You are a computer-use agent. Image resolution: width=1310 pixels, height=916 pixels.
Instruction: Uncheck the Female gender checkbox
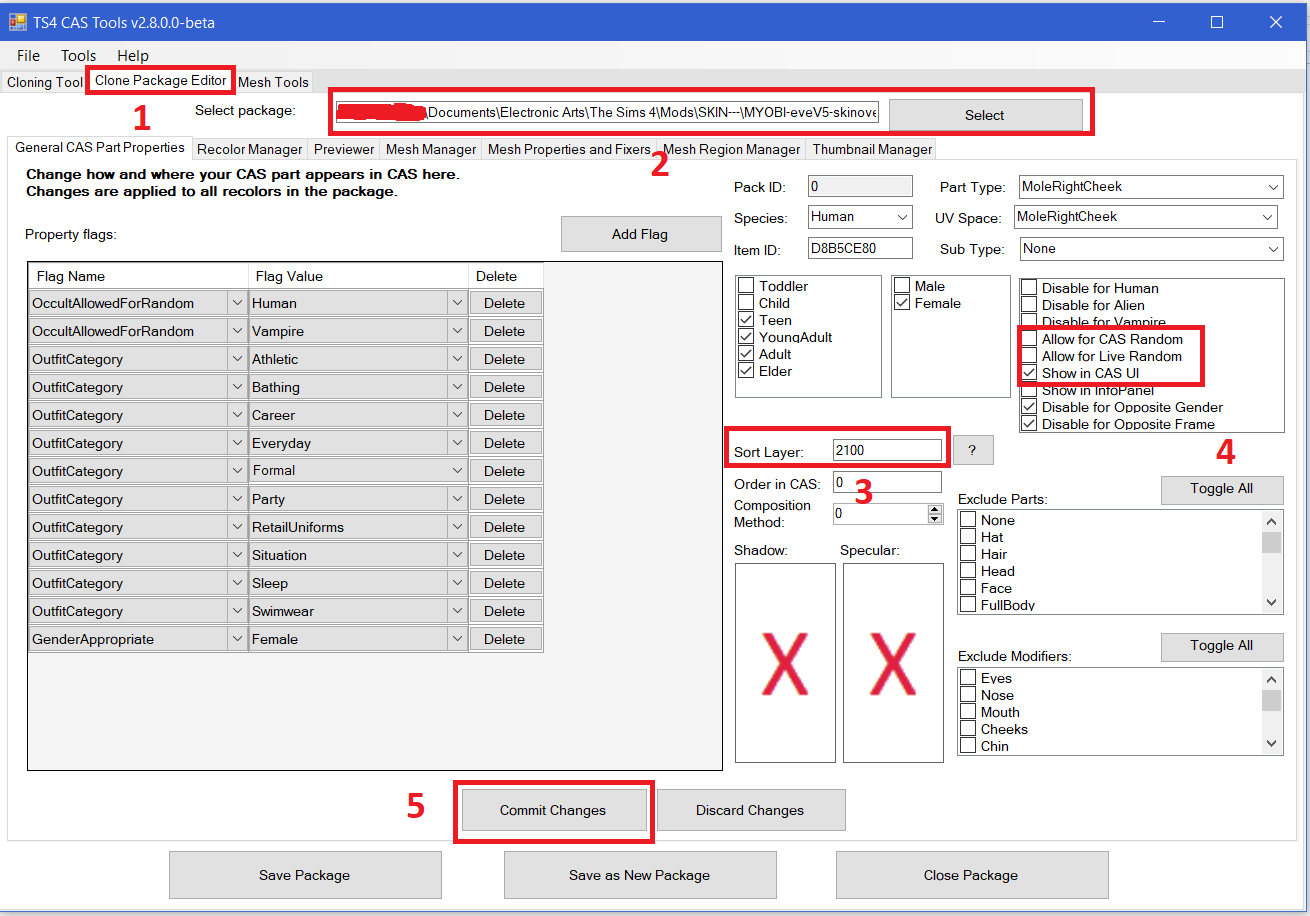tap(902, 303)
